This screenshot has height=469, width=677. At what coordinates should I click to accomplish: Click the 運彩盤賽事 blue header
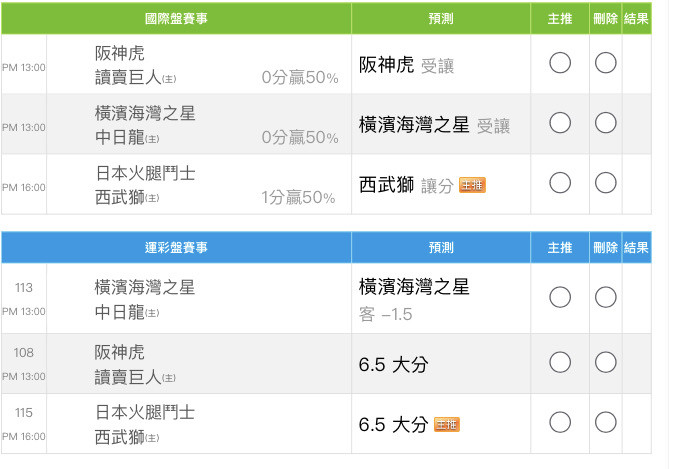[x=176, y=247]
